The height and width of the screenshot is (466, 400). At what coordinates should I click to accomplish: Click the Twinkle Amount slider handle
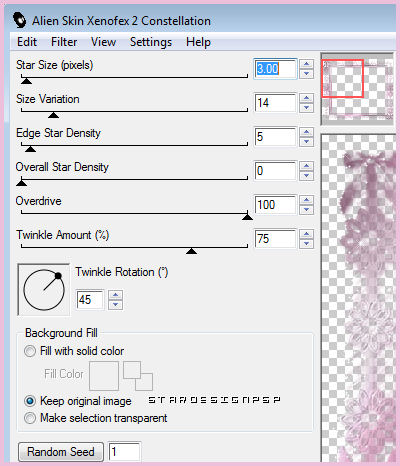tap(191, 251)
